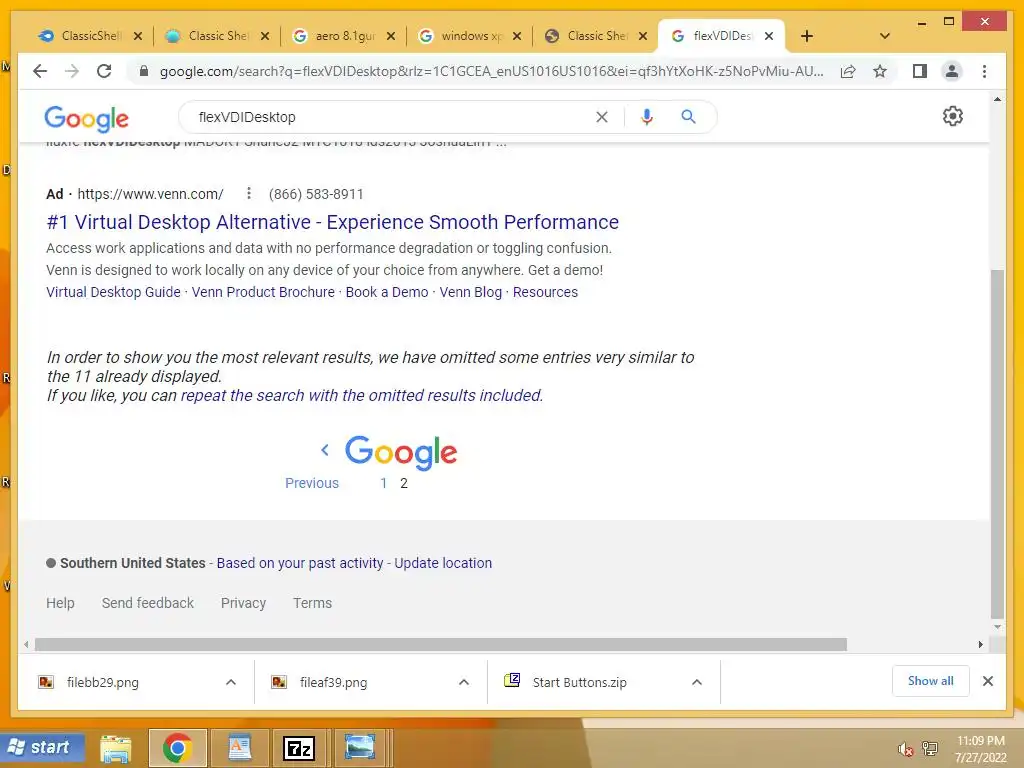Image resolution: width=1024 pixels, height=768 pixels.
Task: Click the scroll-up arrow of page scrollbar
Action: pyautogui.click(x=997, y=99)
